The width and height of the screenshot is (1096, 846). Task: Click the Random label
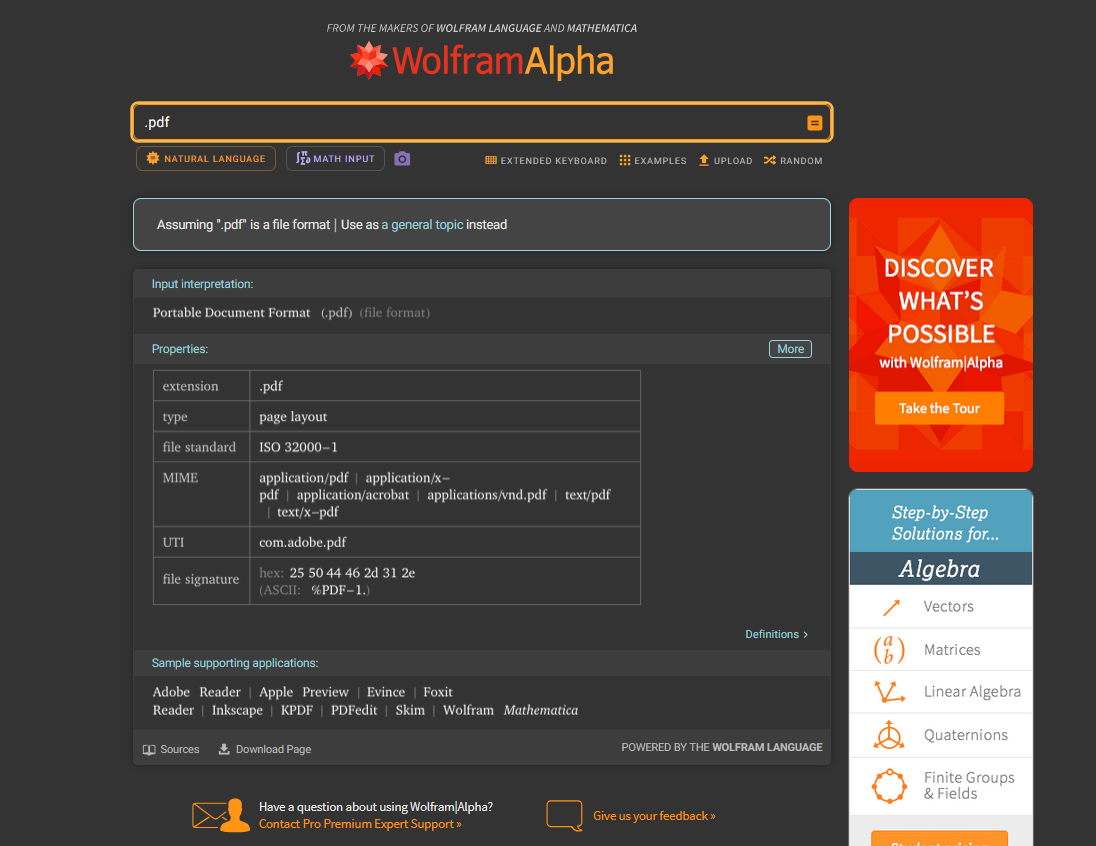pos(801,161)
